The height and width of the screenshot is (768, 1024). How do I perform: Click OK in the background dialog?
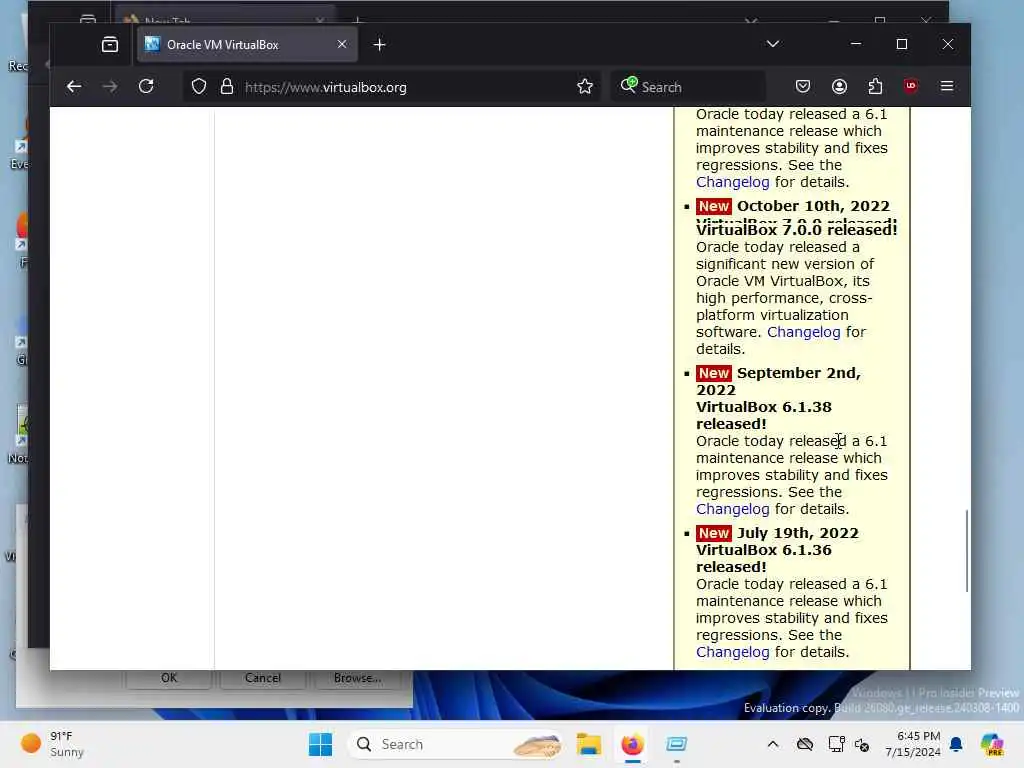click(x=168, y=678)
